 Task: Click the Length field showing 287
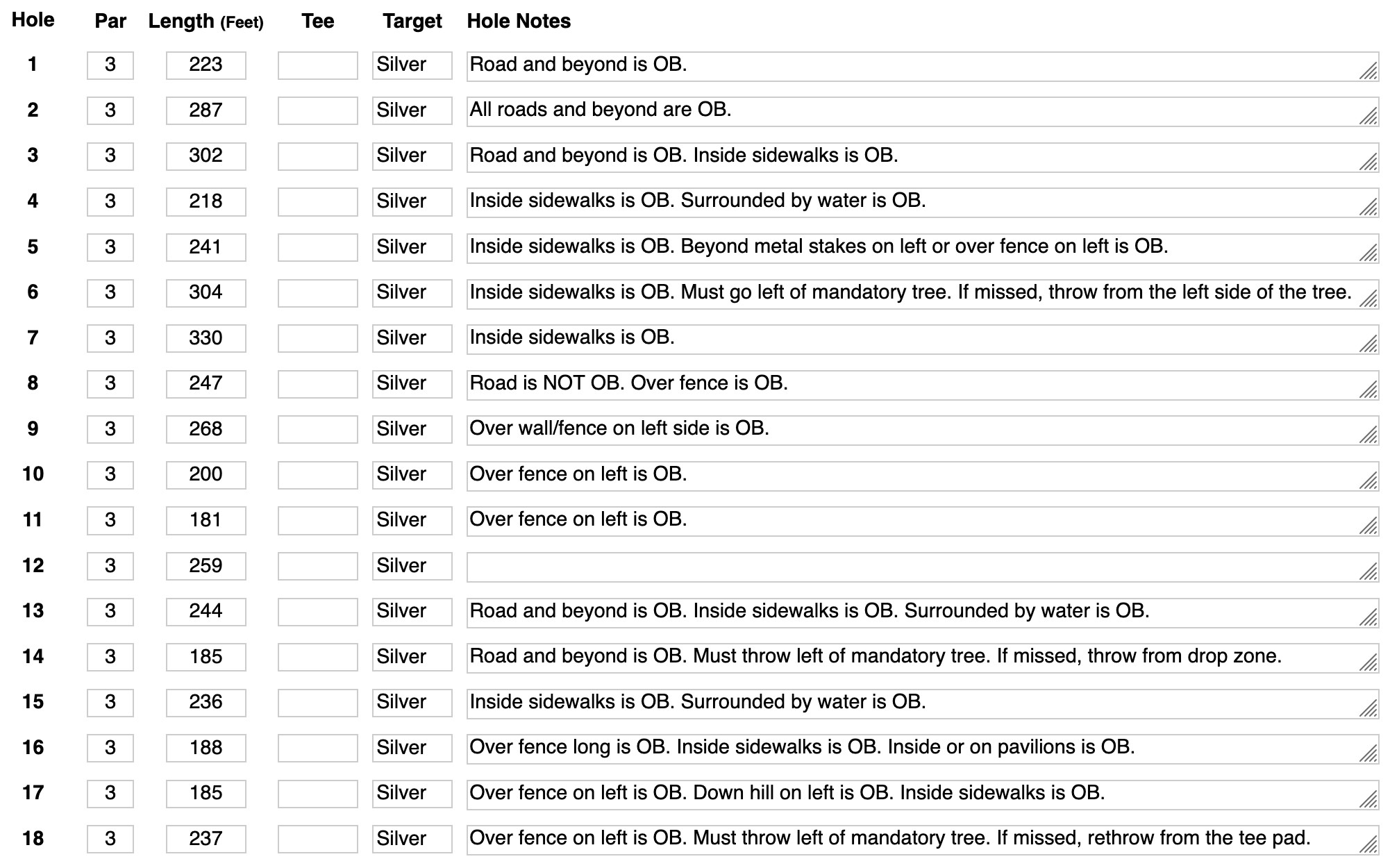click(x=206, y=110)
